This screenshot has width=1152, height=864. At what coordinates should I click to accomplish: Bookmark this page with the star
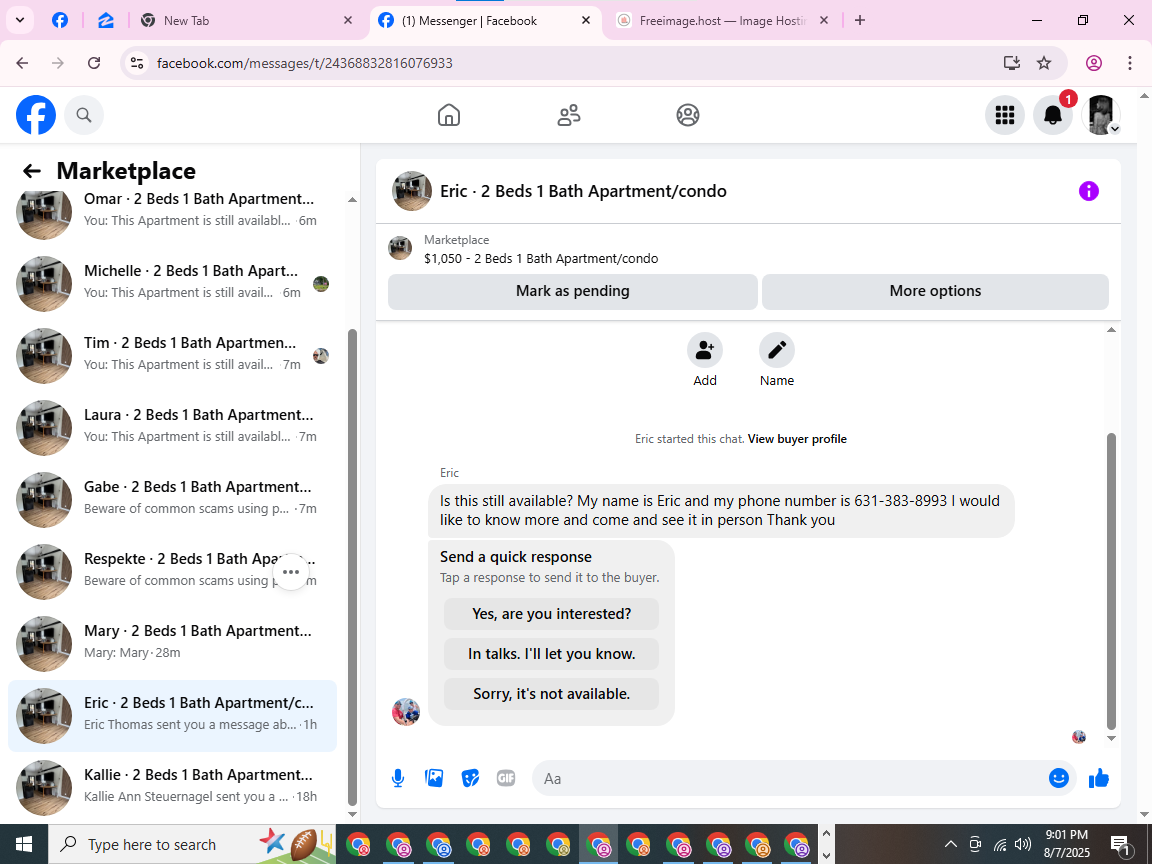(1043, 63)
